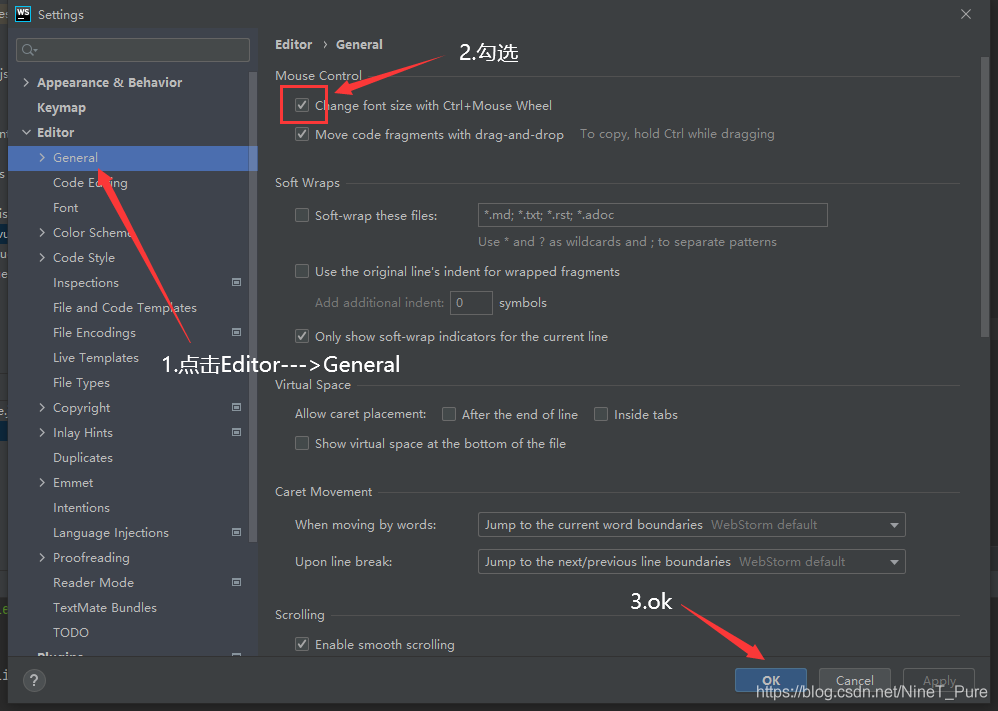The height and width of the screenshot is (711, 998).
Task: Toggle Change font size with Ctrl+Mouse Wheel
Action: tap(302, 105)
